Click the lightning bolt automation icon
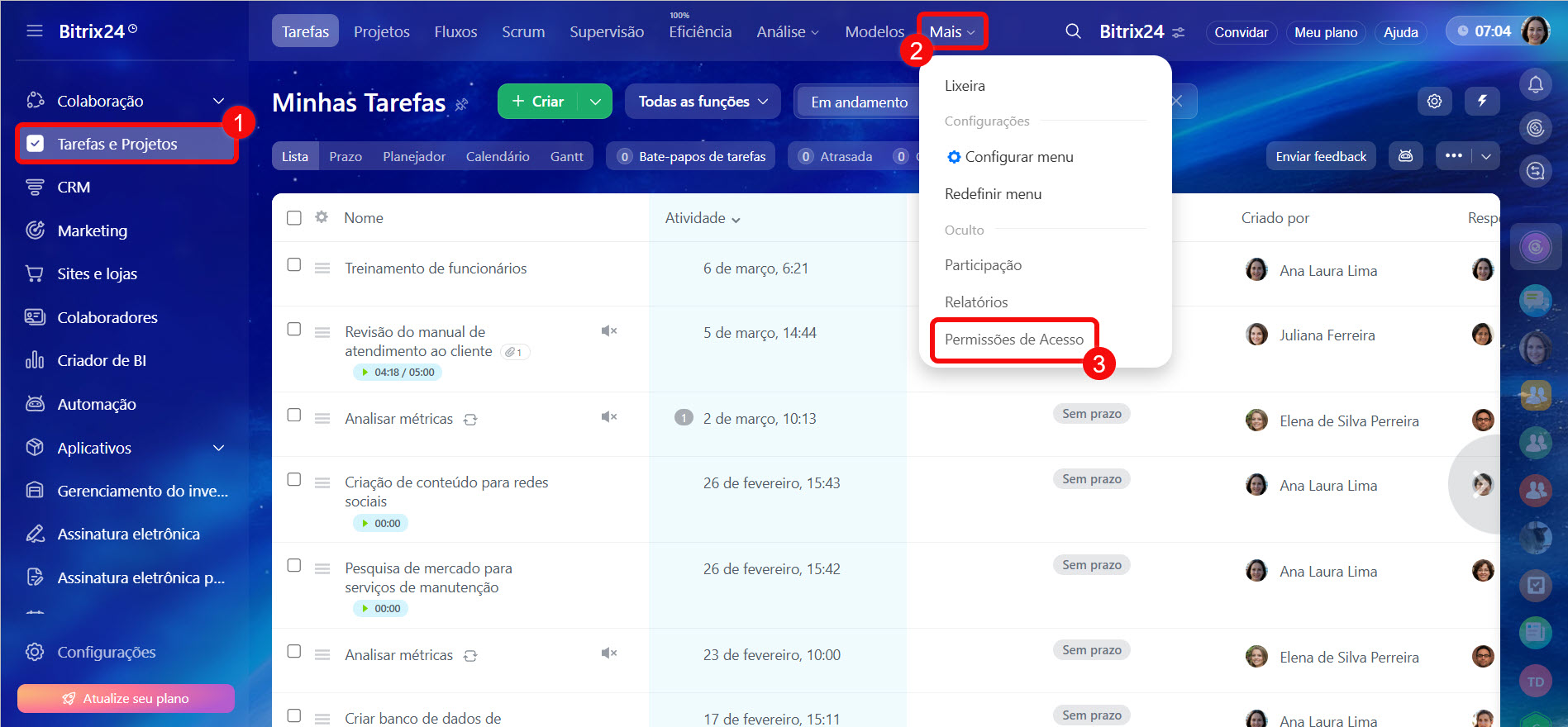The height and width of the screenshot is (727, 1568). [x=1482, y=101]
